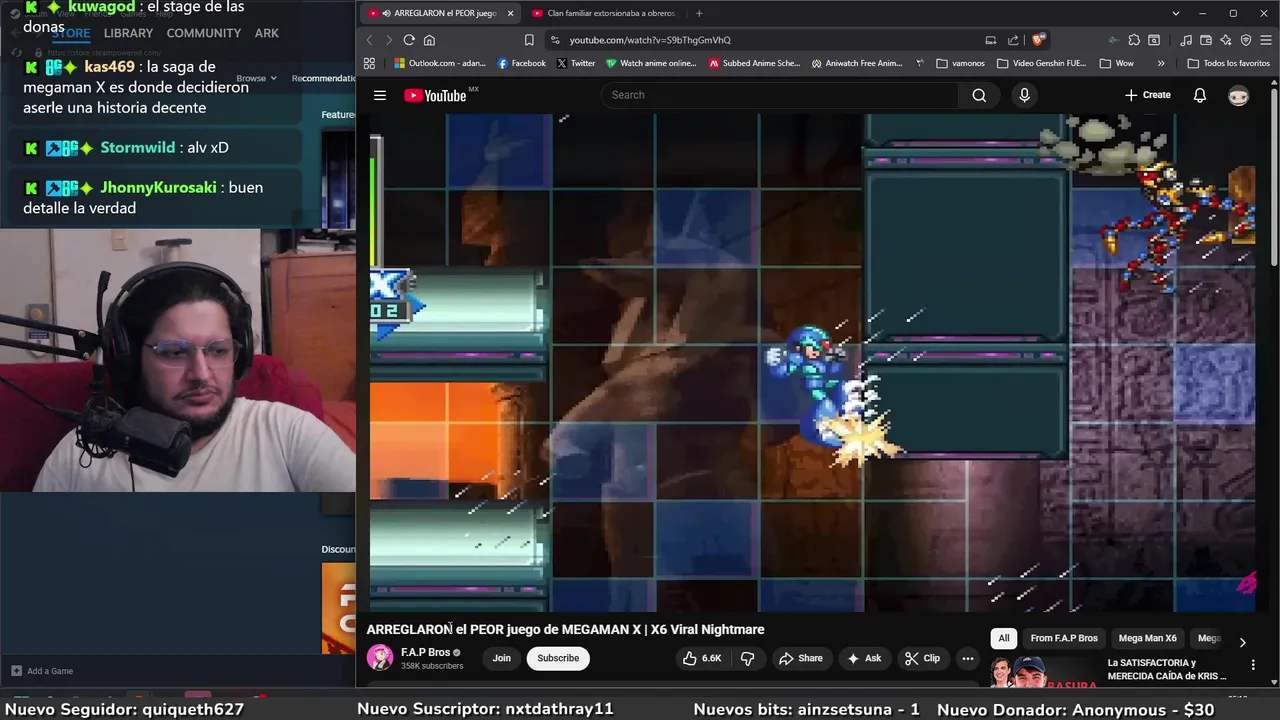Open the browser extensions puzzle icon
The height and width of the screenshot is (720, 1280).
click(1134, 40)
